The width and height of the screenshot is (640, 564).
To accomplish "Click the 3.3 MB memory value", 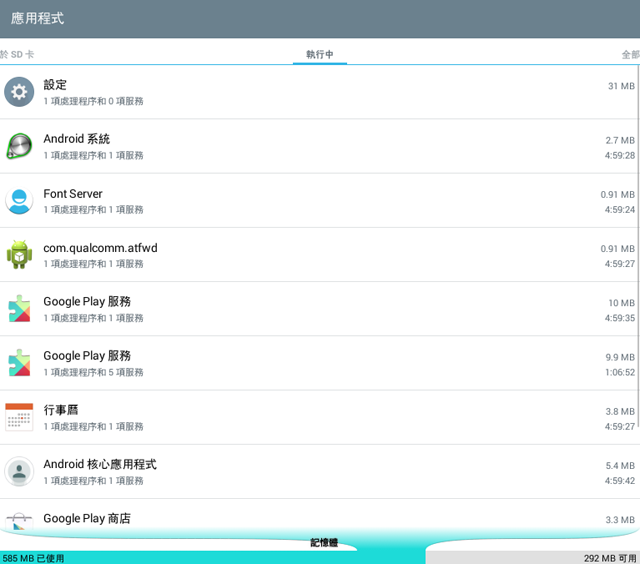I will (620, 520).
